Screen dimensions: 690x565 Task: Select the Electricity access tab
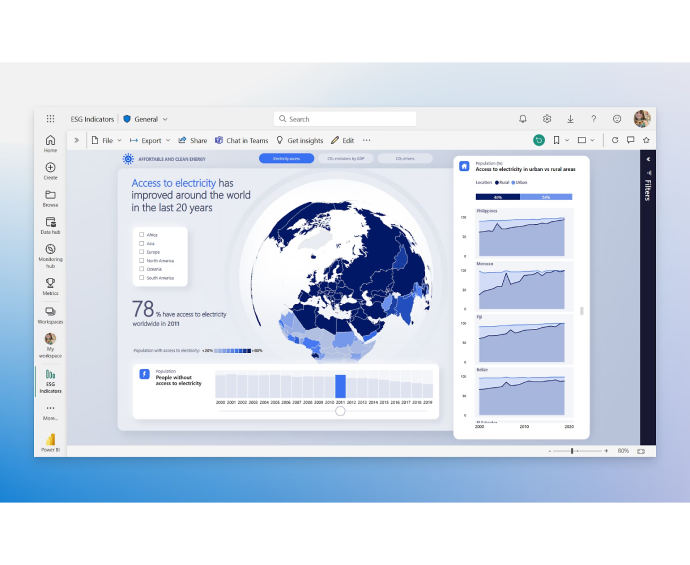(x=286, y=158)
